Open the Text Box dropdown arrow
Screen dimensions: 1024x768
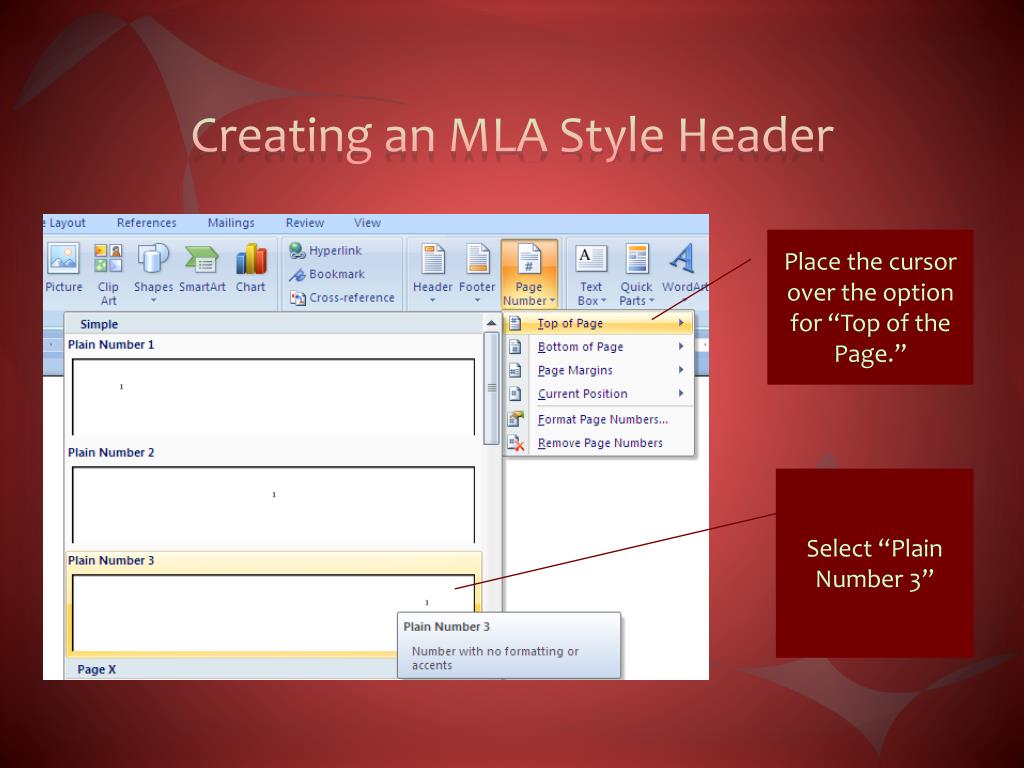click(603, 300)
